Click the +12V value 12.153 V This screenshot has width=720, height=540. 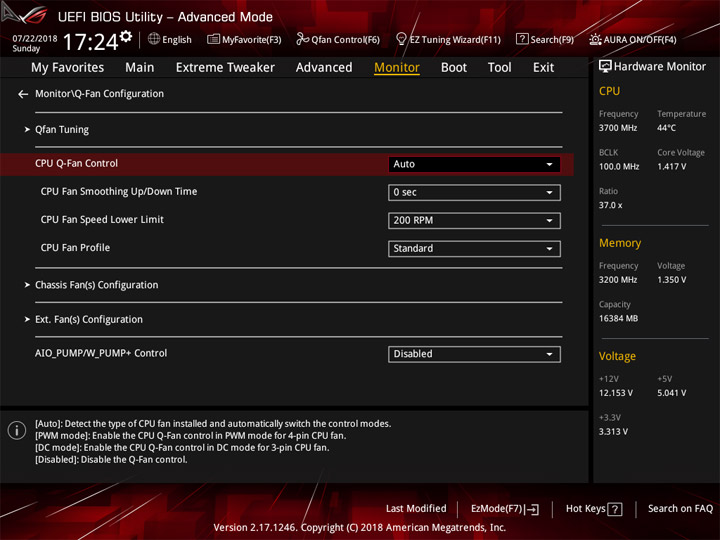click(616, 394)
